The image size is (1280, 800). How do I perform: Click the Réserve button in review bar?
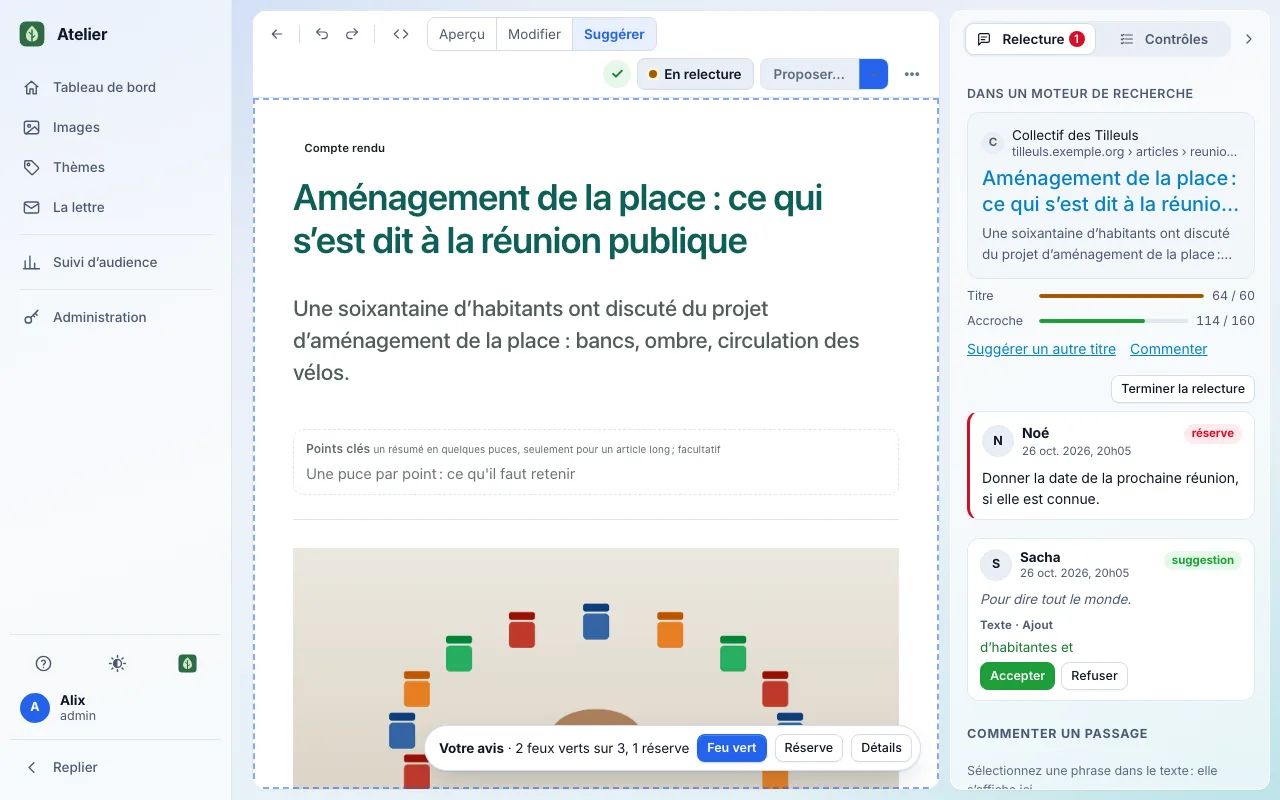[x=808, y=748]
